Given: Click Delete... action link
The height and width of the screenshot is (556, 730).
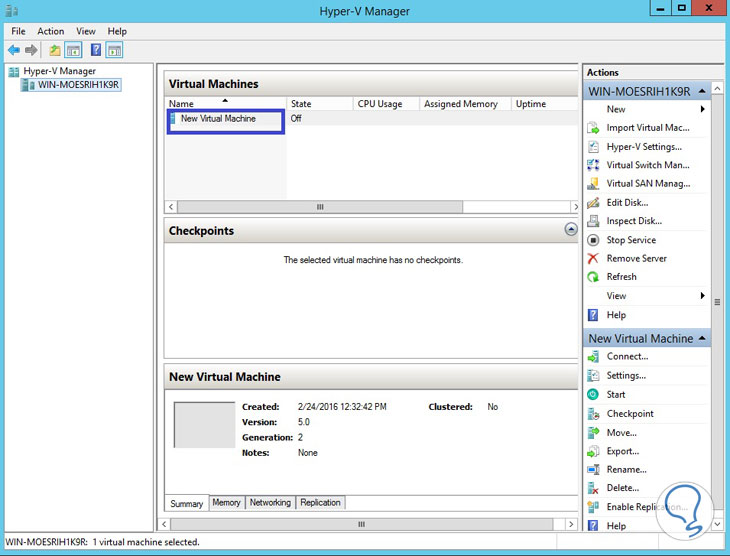Looking at the screenshot, I should click(x=622, y=488).
